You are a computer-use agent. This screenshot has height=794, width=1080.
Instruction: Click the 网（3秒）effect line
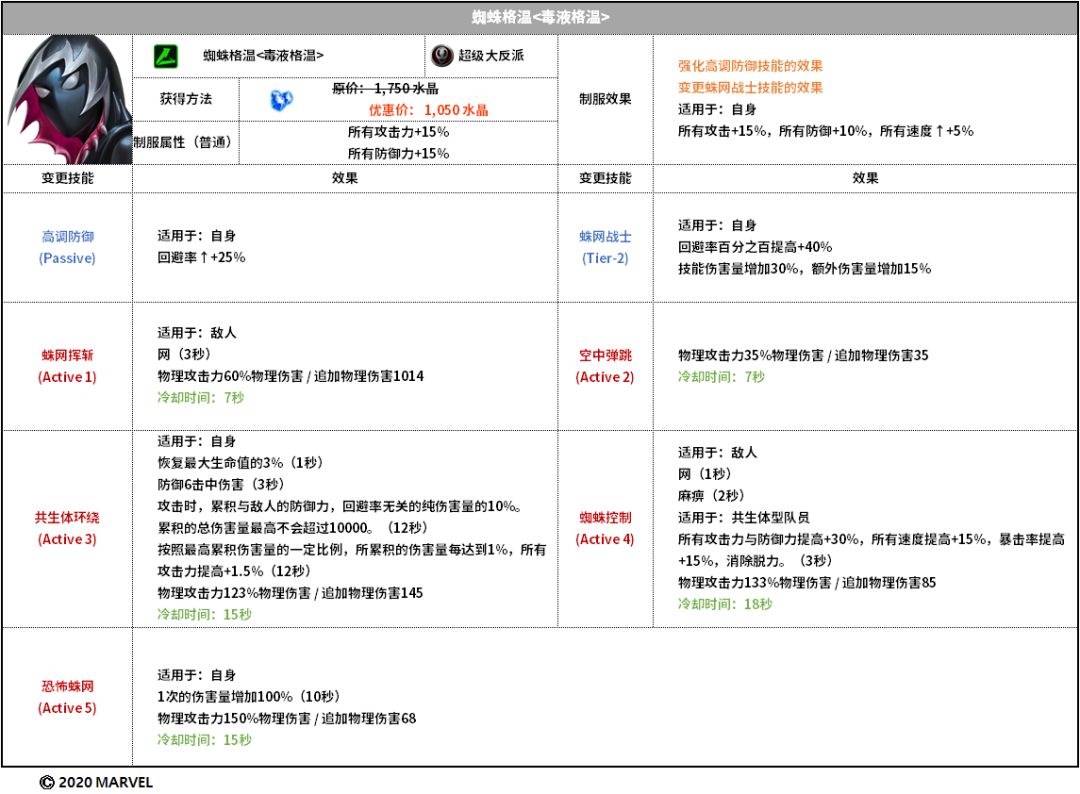(x=184, y=354)
